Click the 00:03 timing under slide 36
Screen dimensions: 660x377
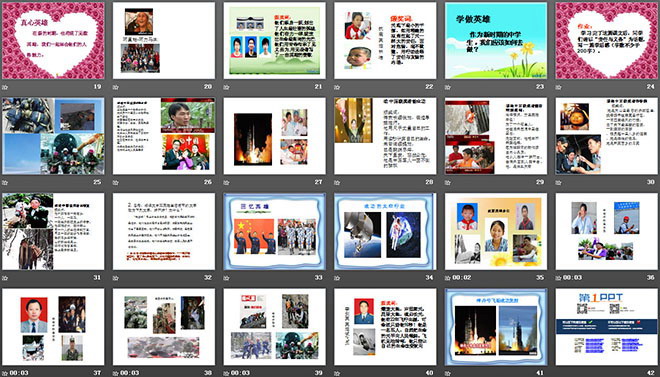coord(572,278)
